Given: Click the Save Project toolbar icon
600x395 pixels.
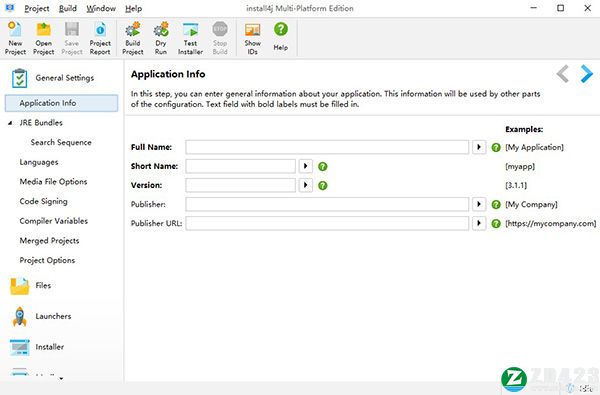Looking at the screenshot, I should click(x=72, y=38).
